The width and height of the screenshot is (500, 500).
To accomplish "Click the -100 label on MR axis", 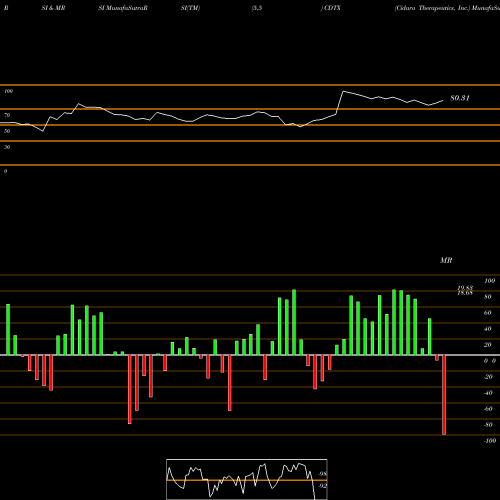I will (x=489, y=441).
